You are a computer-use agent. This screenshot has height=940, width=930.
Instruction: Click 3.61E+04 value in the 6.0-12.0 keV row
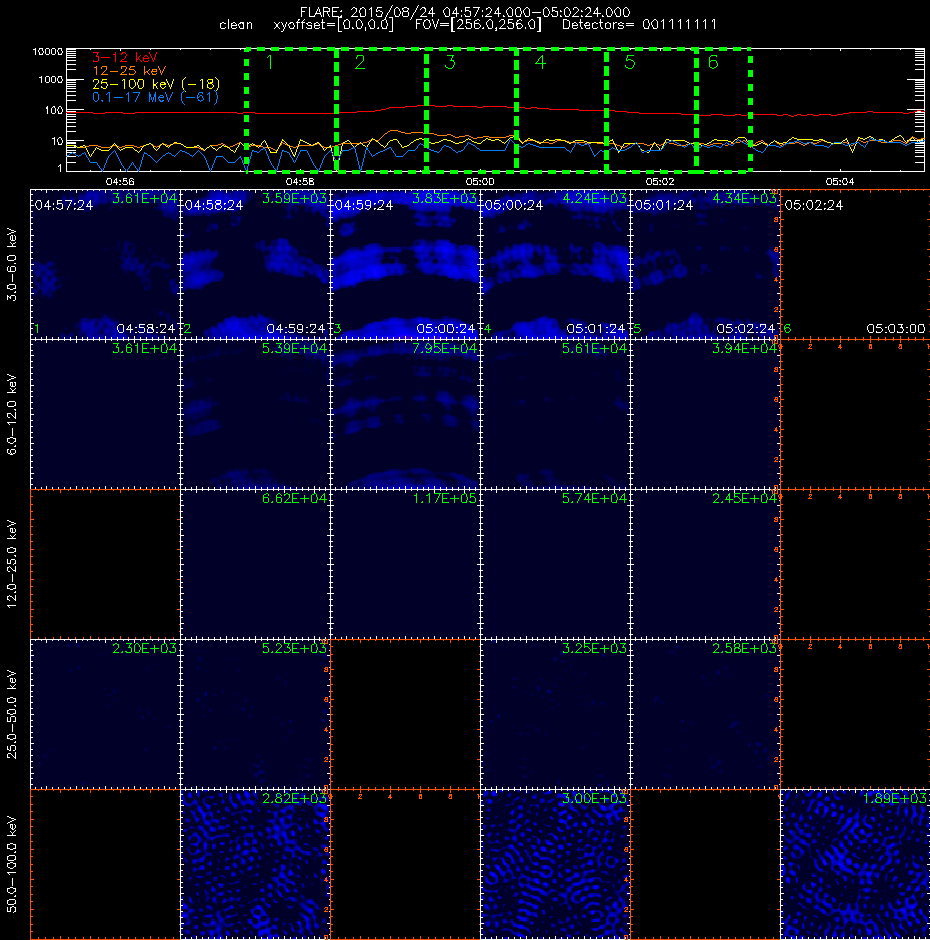point(145,348)
